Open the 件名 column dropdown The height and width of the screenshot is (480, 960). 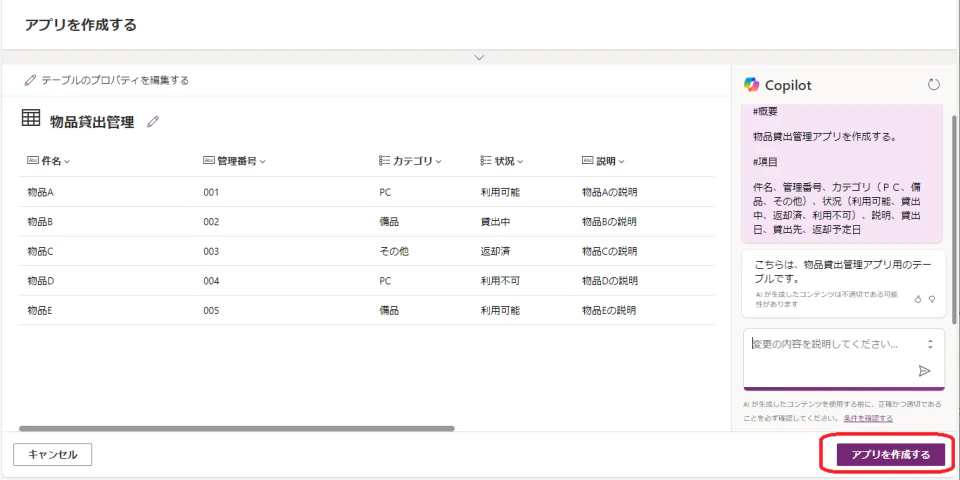67,162
